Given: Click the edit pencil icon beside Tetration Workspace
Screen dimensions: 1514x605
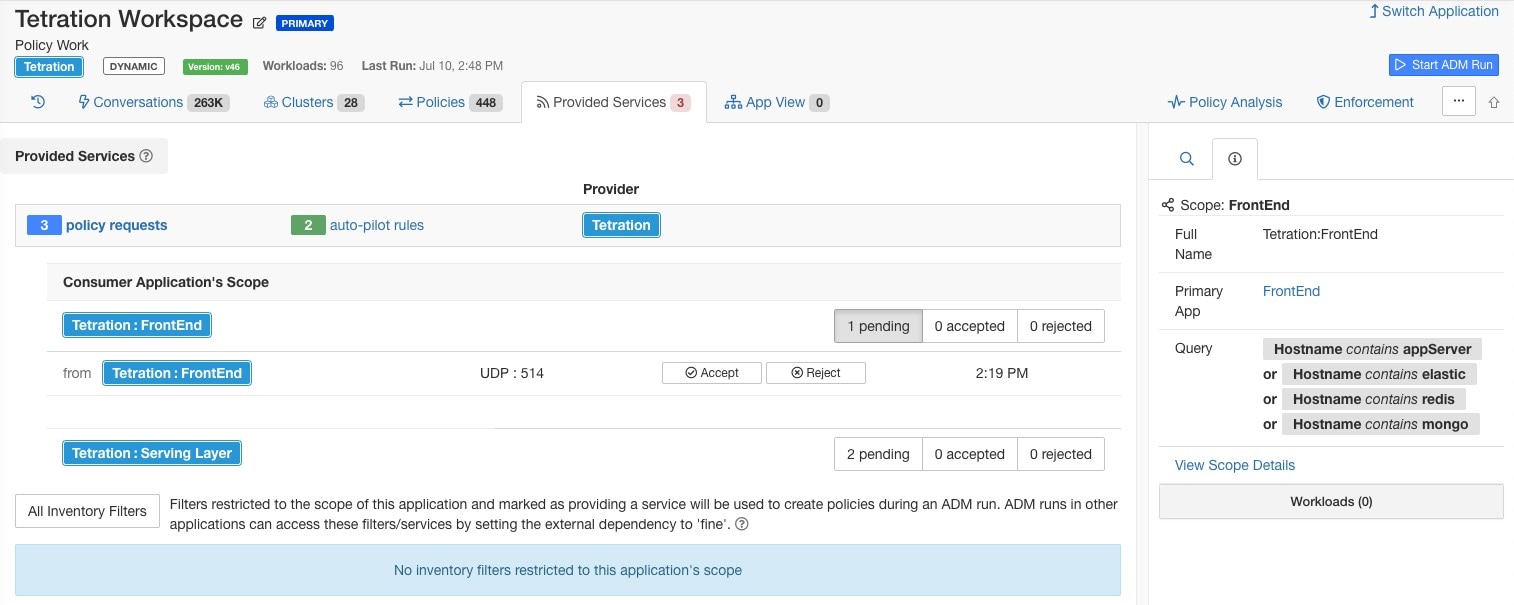Looking at the screenshot, I should pos(260,22).
